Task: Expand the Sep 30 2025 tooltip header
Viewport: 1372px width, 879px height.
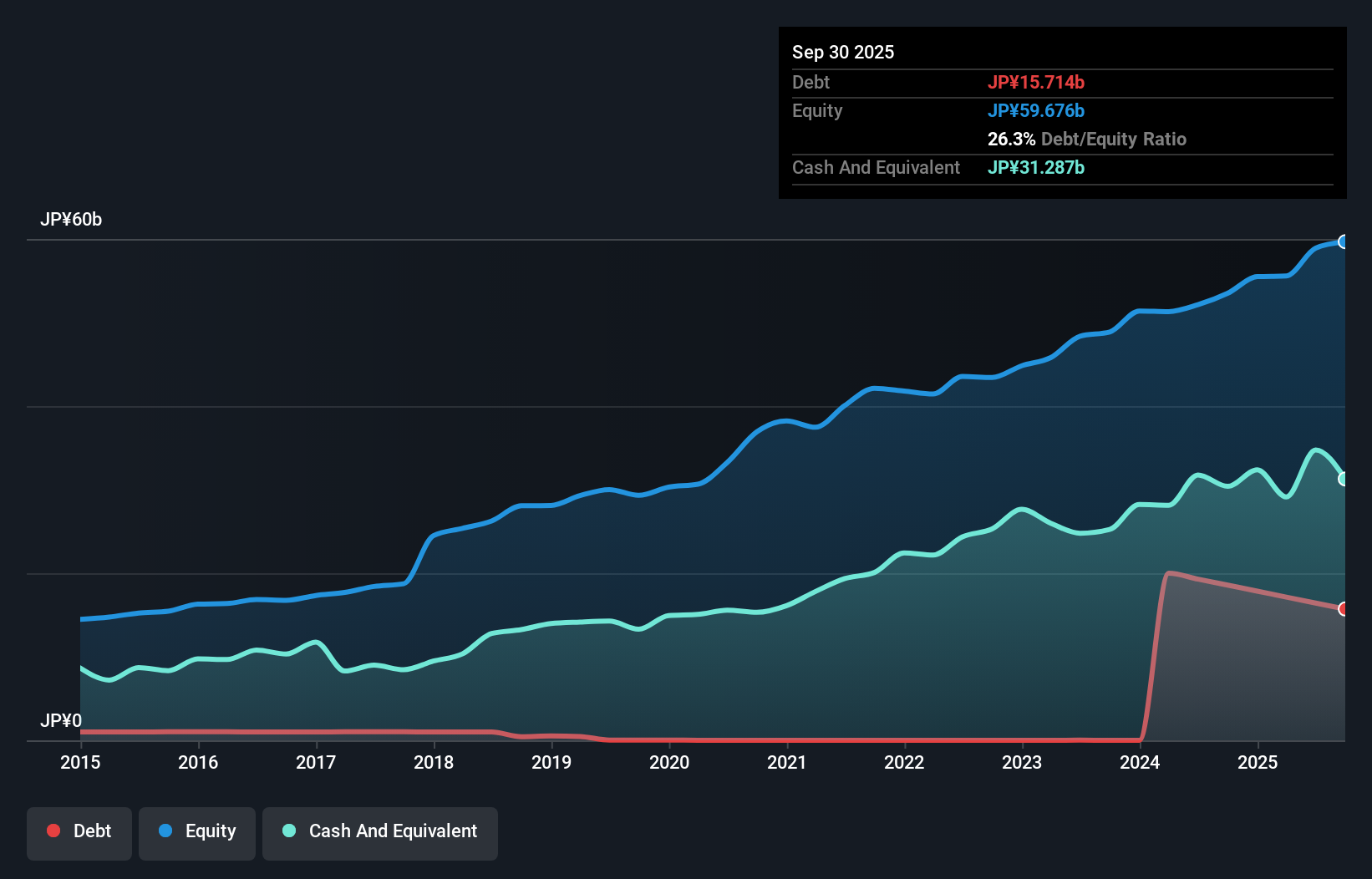Action: [844, 52]
